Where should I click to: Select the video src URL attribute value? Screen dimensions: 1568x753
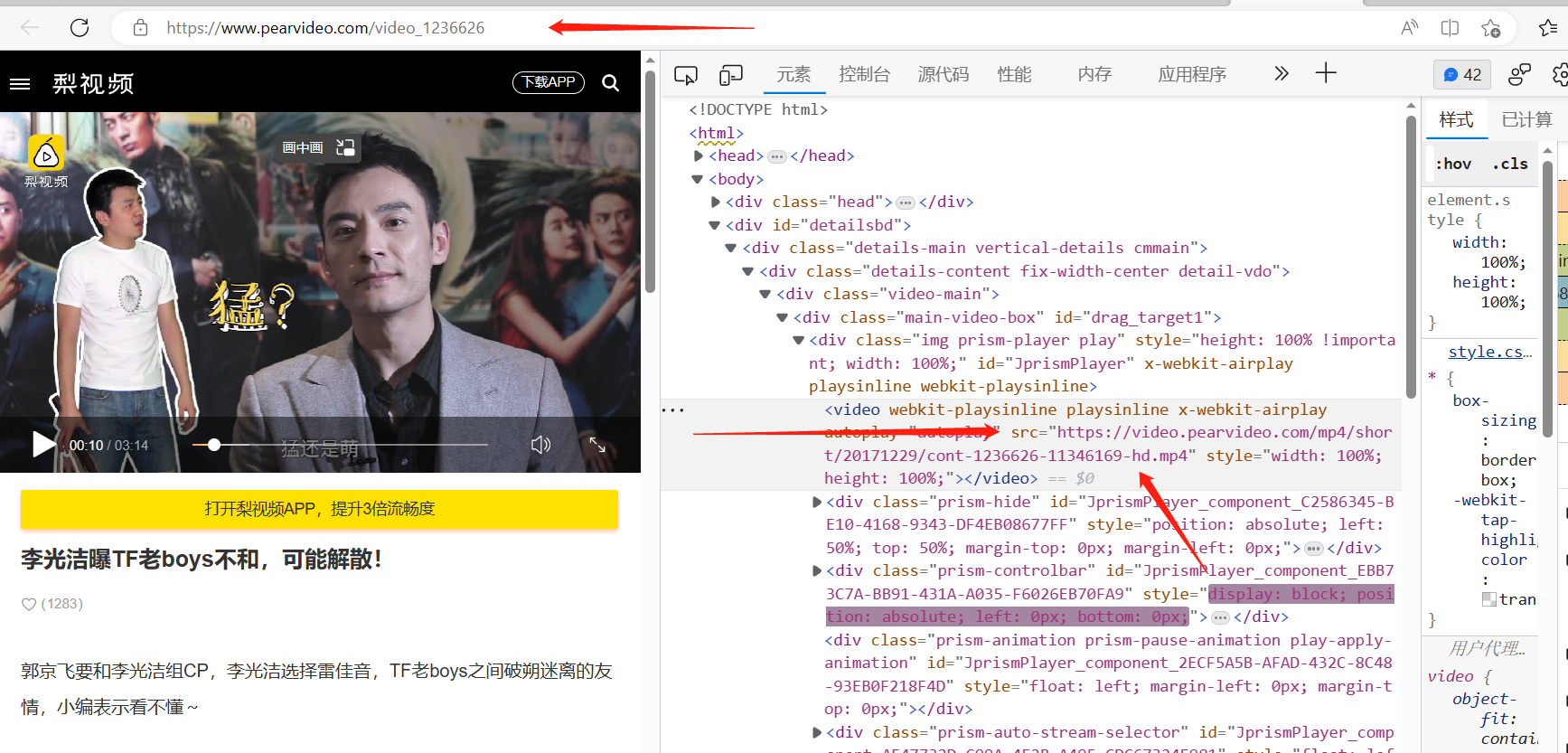pyautogui.click(x=1108, y=445)
